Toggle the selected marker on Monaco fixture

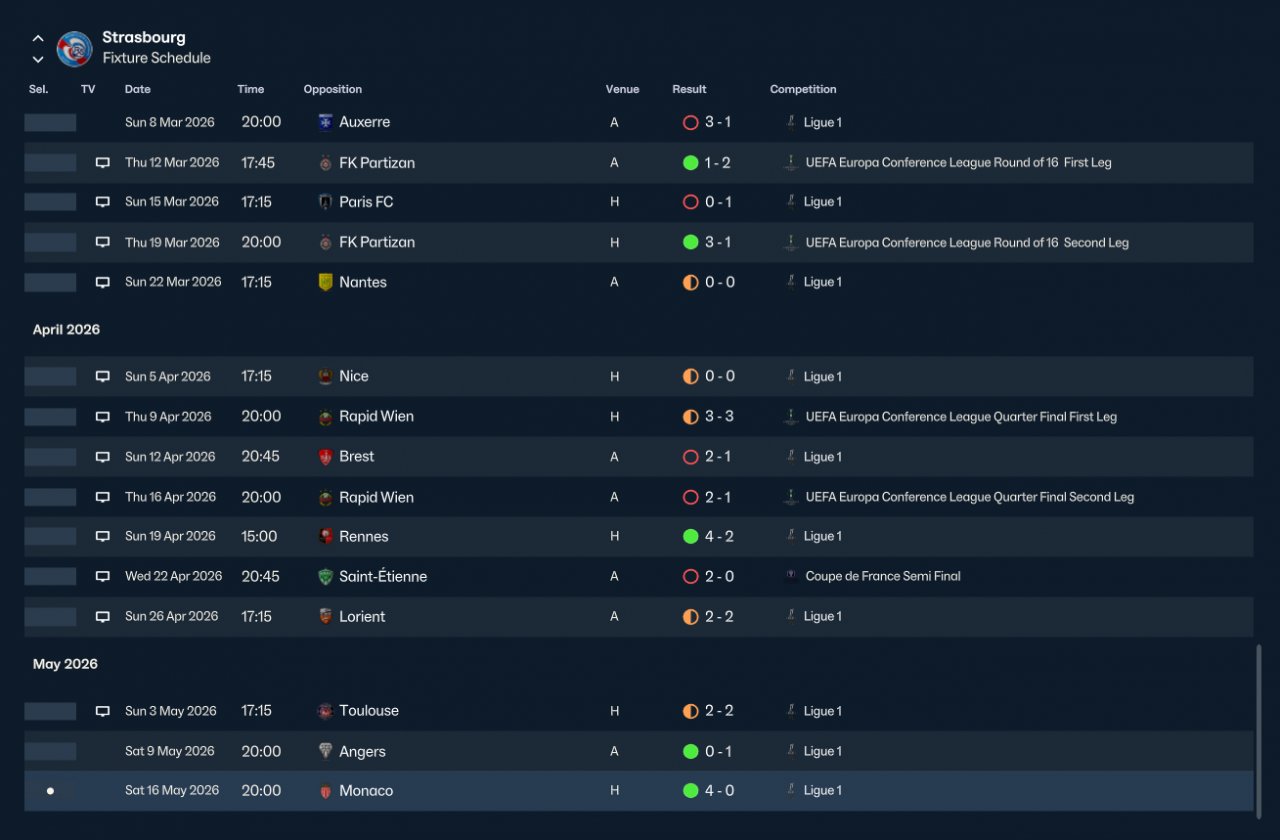point(50,791)
